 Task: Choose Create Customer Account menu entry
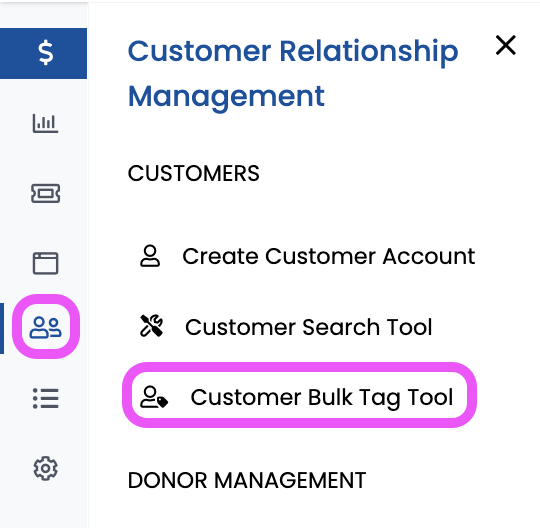(x=307, y=256)
